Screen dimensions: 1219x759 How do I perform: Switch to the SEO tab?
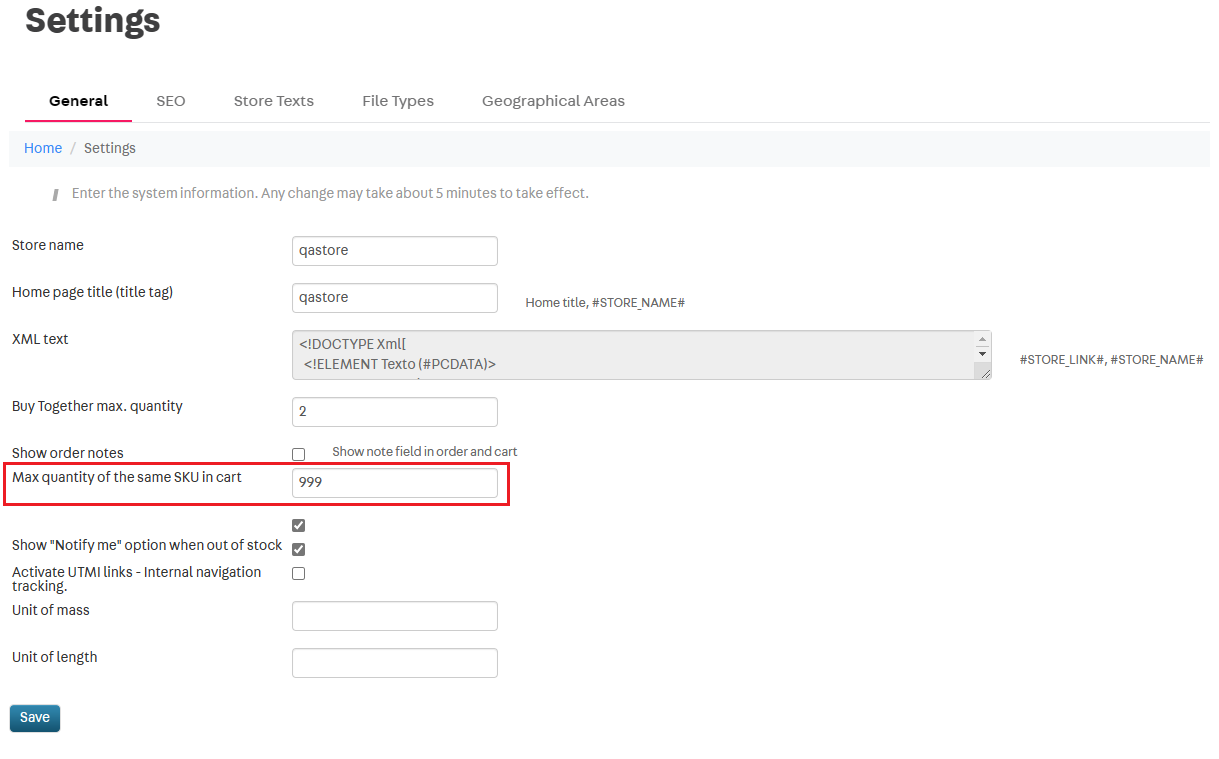pyautogui.click(x=171, y=101)
